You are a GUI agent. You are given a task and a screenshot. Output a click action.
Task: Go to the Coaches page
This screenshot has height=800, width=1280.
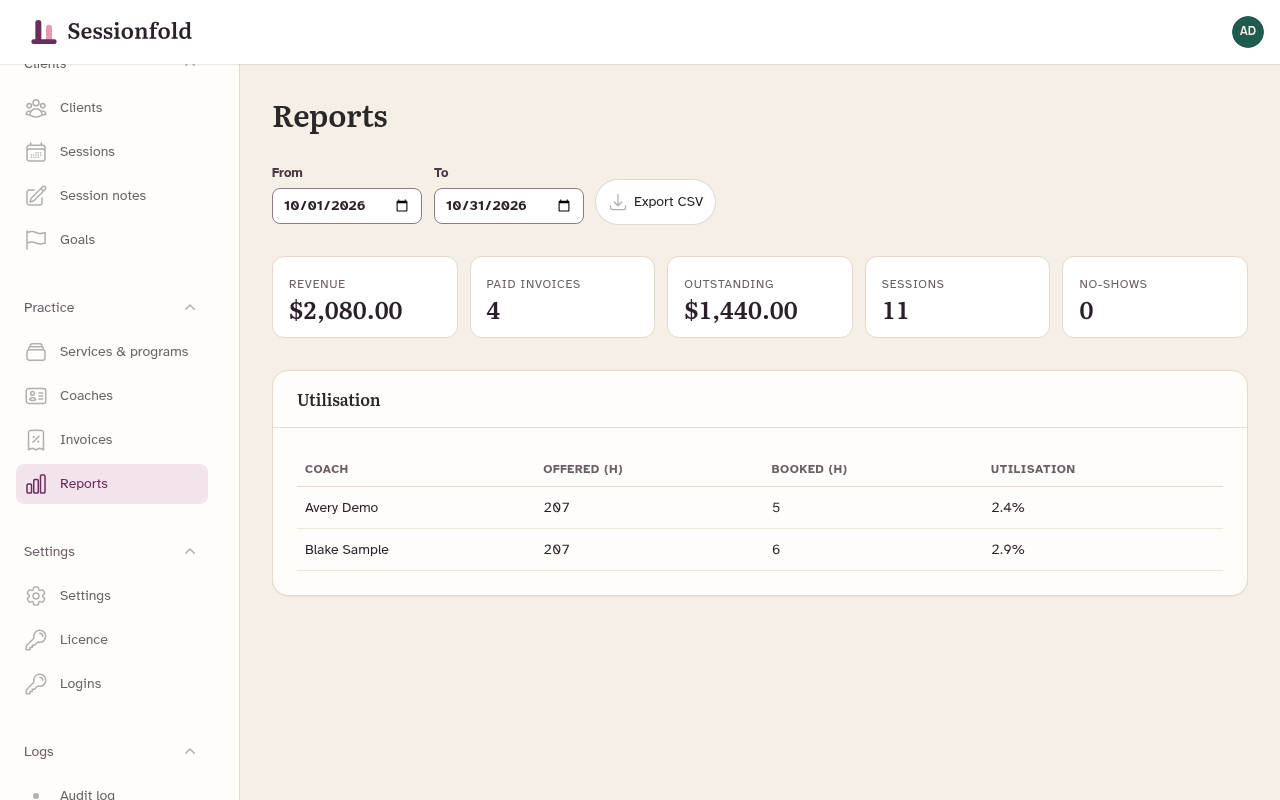click(x=112, y=396)
